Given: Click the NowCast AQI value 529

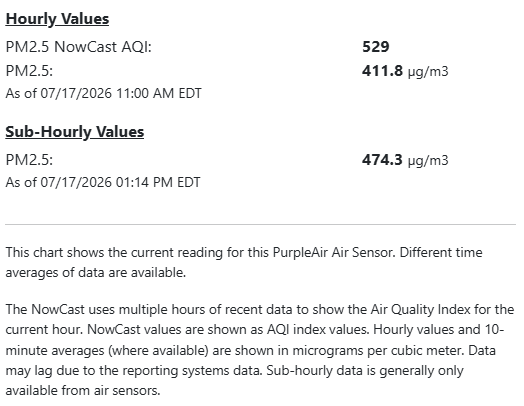Looking at the screenshot, I should pyautogui.click(x=376, y=47).
